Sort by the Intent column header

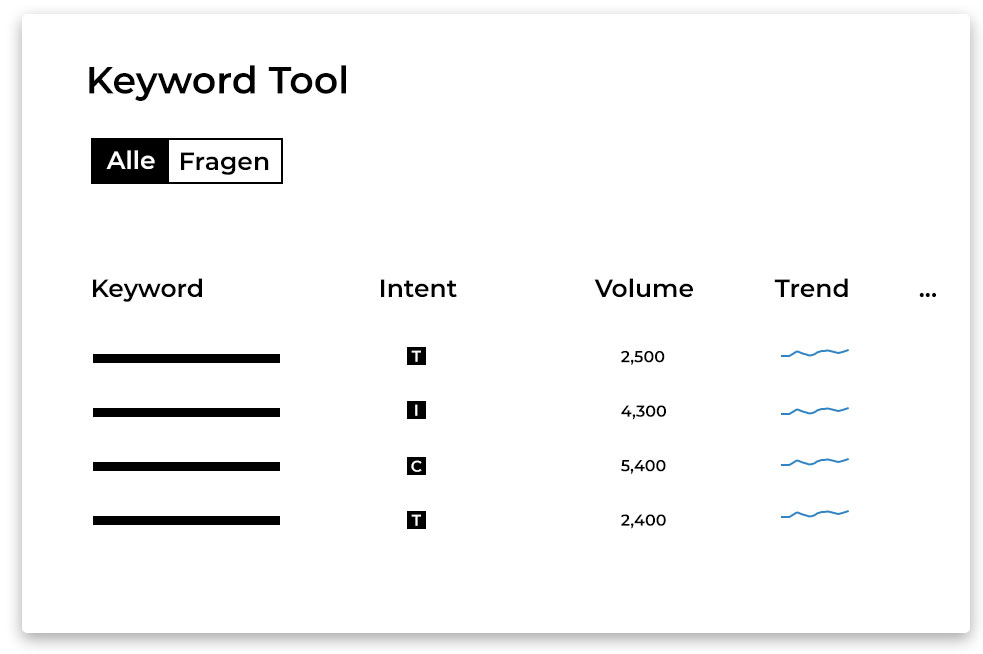click(418, 288)
